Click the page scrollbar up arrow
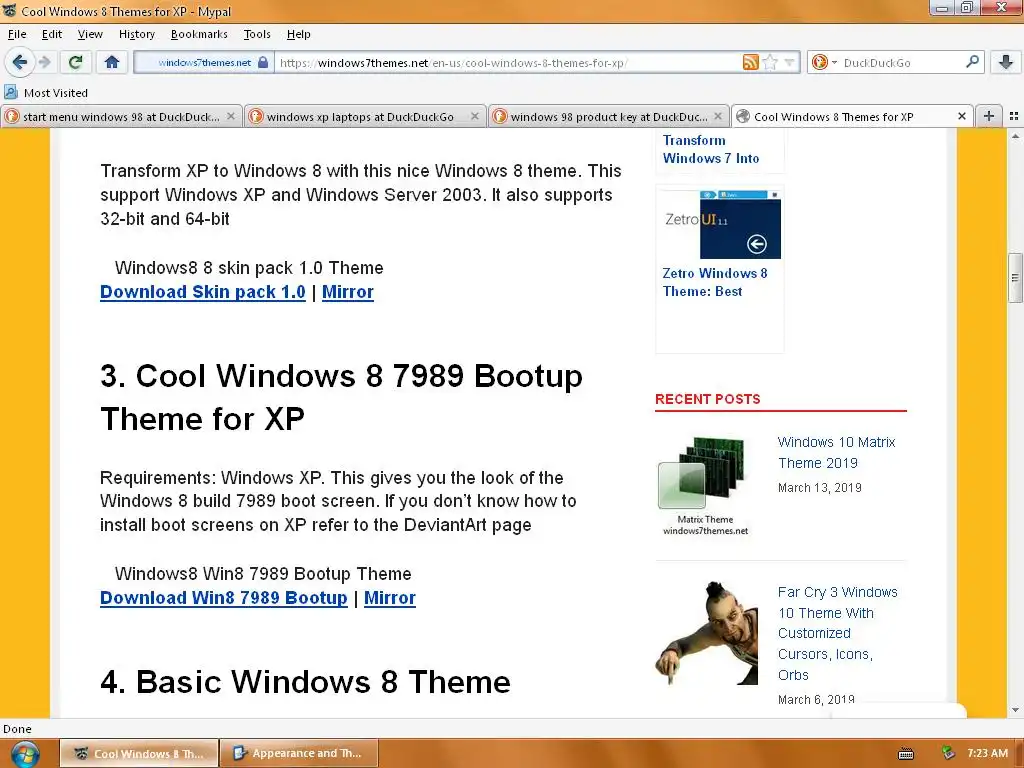1024x768 pixels. pos(1015,136)
